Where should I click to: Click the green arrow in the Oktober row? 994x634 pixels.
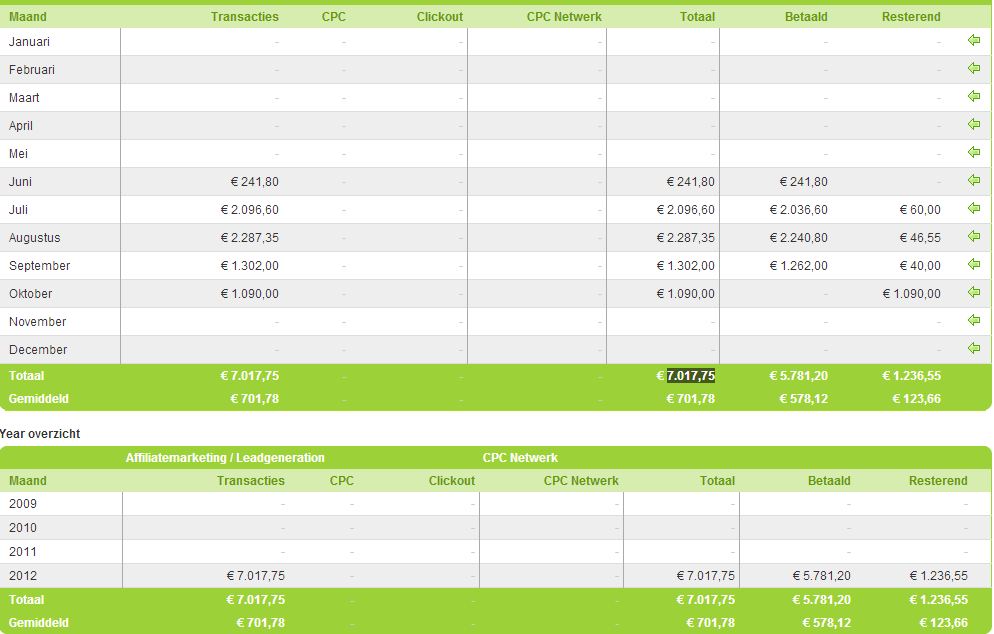point(974,292)
